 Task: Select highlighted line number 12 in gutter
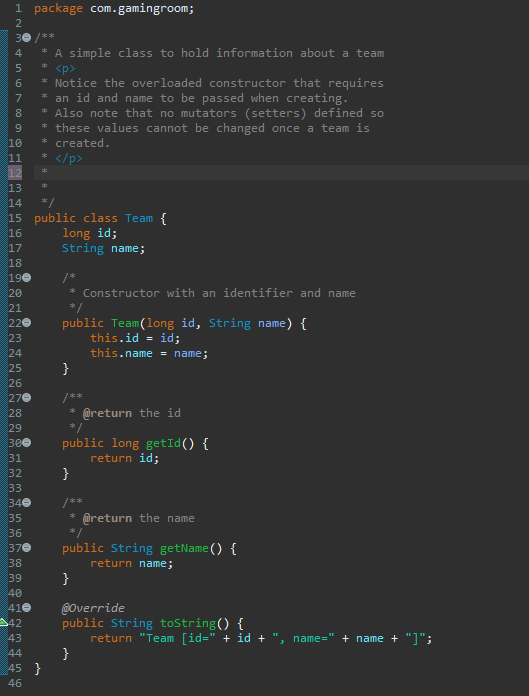pyautogui.click(x=15, y=173)
